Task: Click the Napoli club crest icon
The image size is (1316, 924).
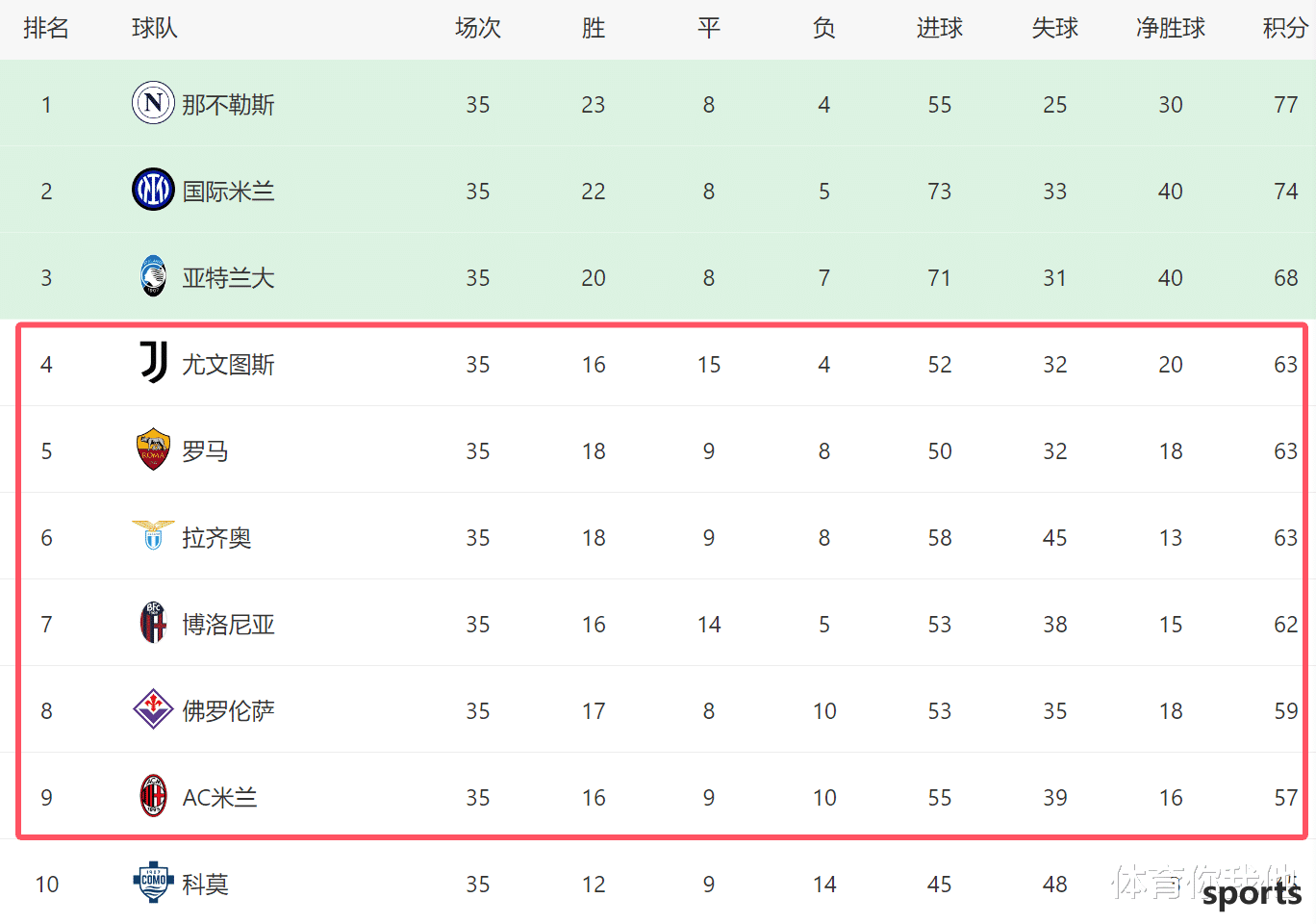Action: coord(153,103)
